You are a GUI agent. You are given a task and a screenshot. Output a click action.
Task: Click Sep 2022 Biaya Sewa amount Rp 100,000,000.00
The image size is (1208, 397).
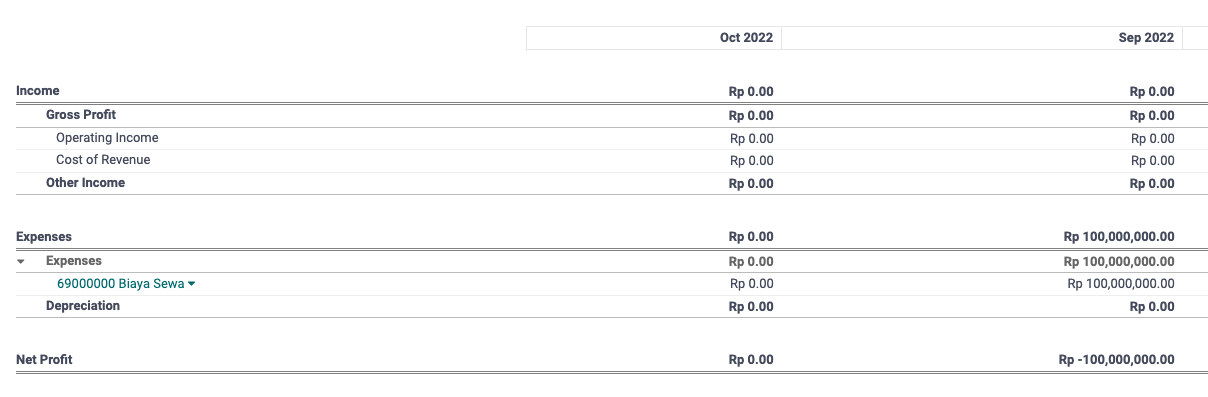tap(1121, 284)
